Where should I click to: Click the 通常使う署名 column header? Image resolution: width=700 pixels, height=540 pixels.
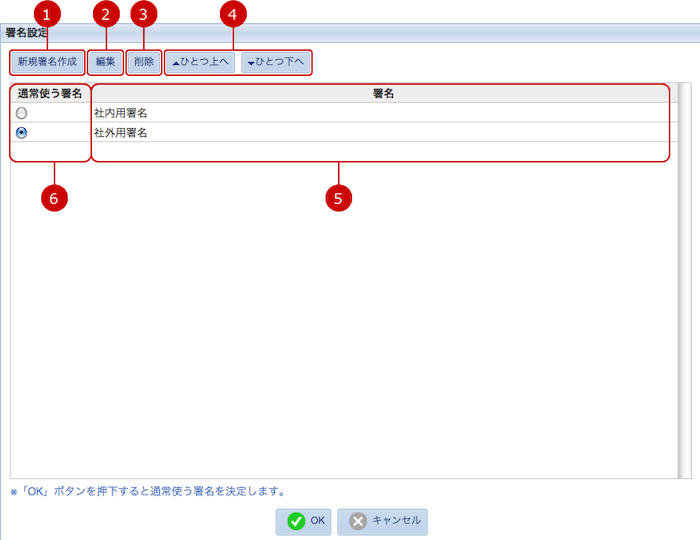click(50, 93)
